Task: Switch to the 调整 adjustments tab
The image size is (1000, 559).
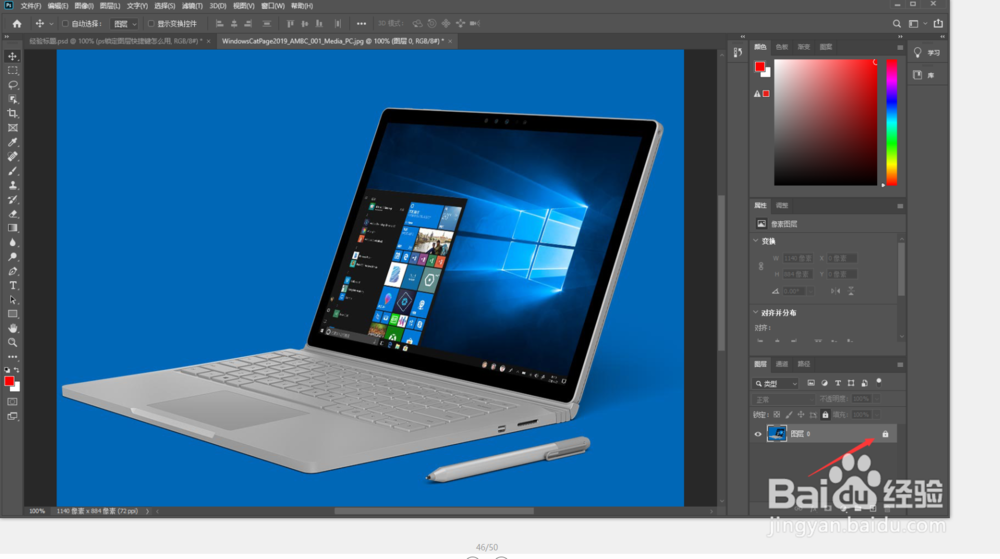Action: point(782,206)
